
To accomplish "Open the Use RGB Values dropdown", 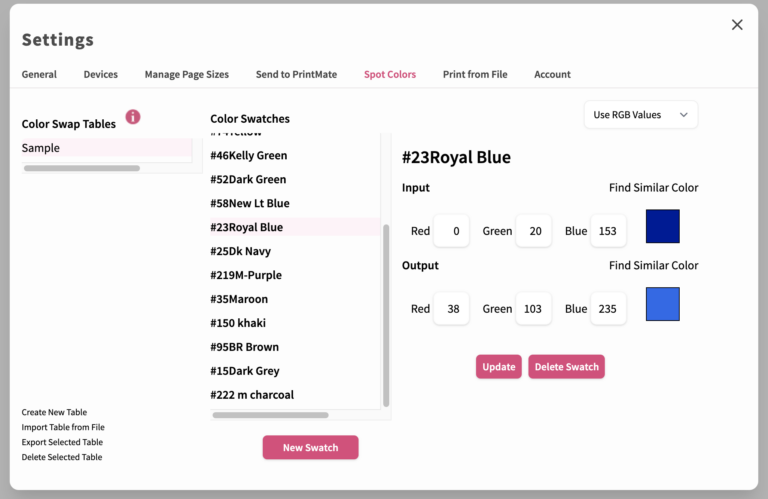I will pos(641,115).
